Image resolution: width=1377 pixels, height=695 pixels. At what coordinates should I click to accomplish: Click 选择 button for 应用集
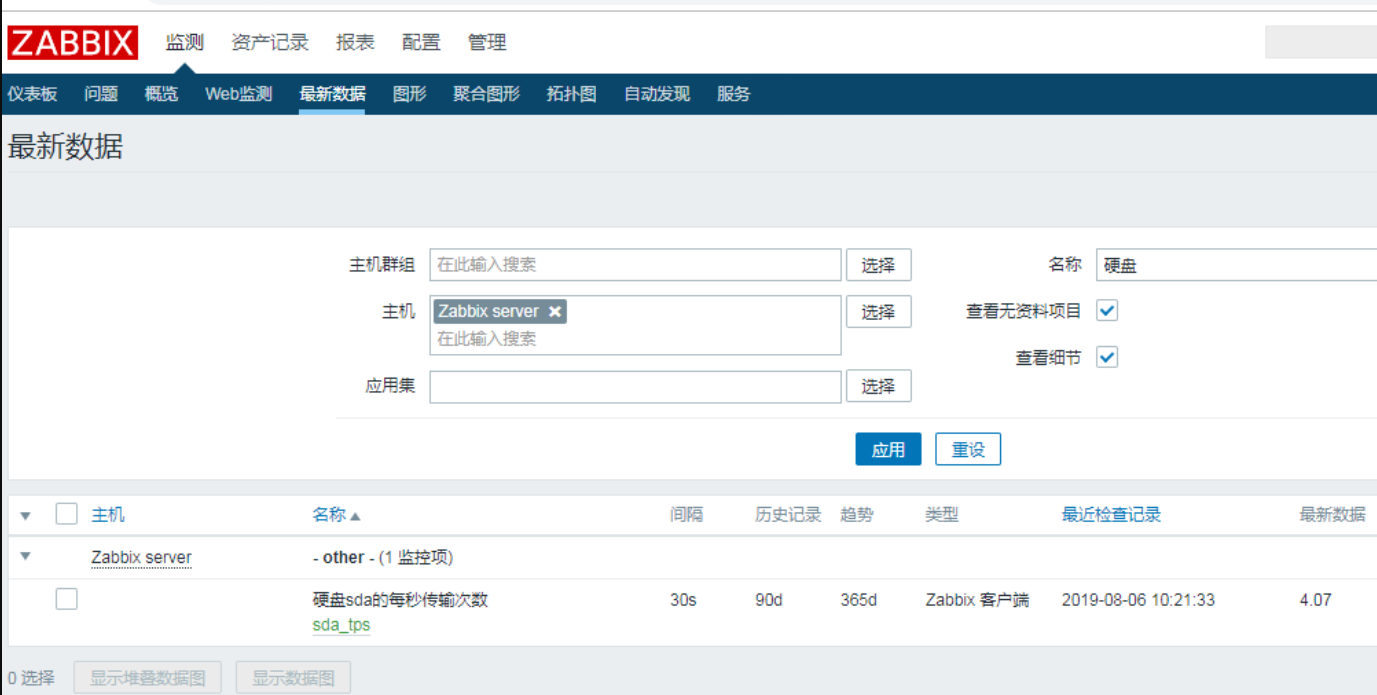[878, 386]
